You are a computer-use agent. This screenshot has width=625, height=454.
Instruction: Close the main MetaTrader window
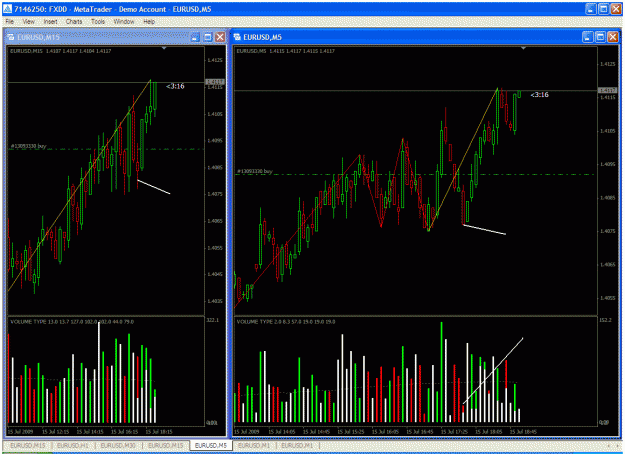(616, 9)
